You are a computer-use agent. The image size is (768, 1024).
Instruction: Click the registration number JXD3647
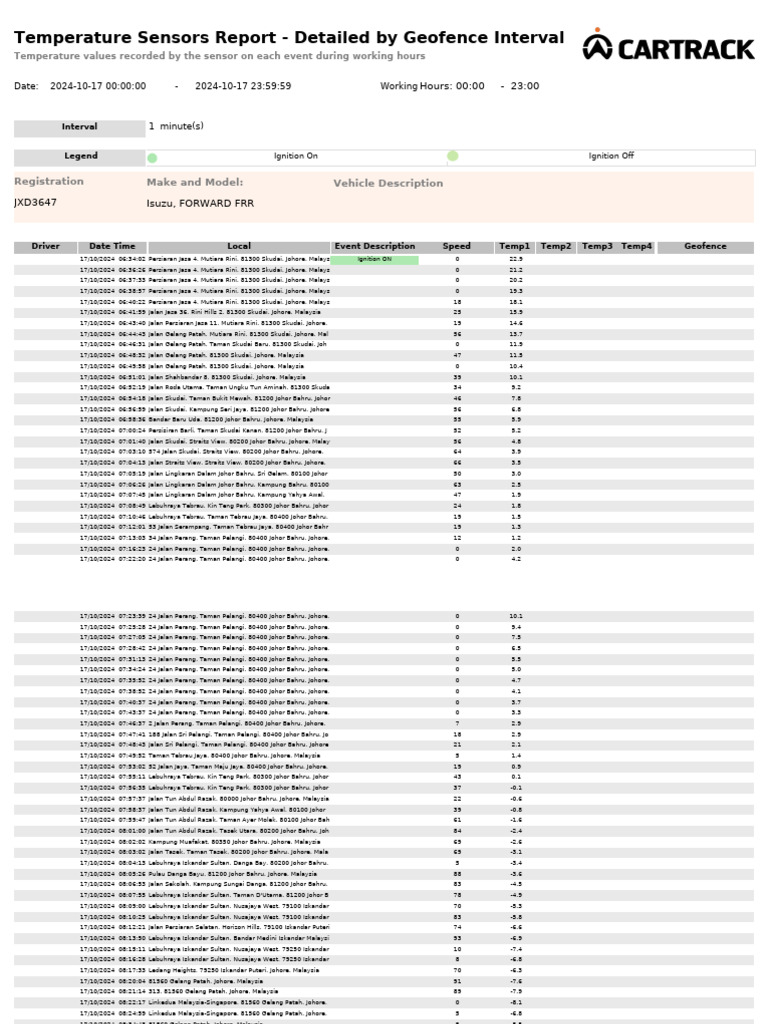click(x=35, y=203)
